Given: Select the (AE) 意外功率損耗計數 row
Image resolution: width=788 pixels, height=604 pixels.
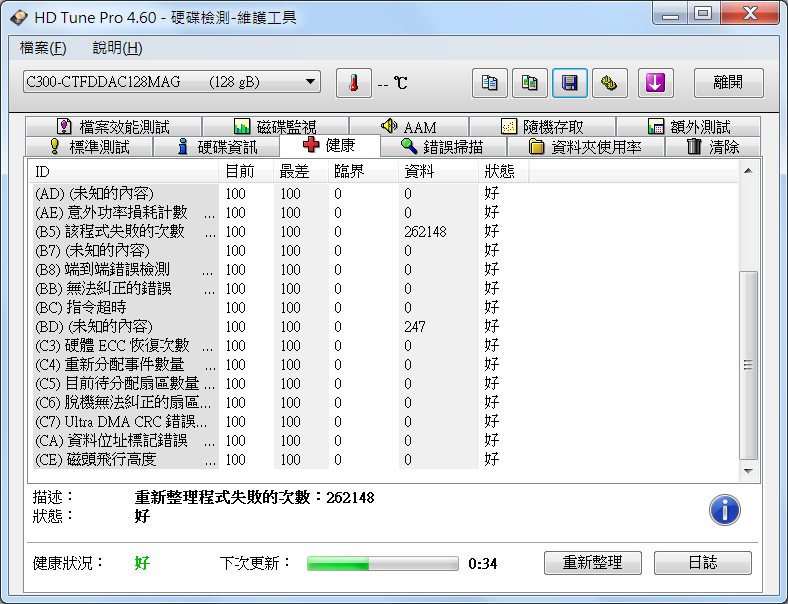Looking at the screenshot, I should pyautogui.click(x=384, y=213).
